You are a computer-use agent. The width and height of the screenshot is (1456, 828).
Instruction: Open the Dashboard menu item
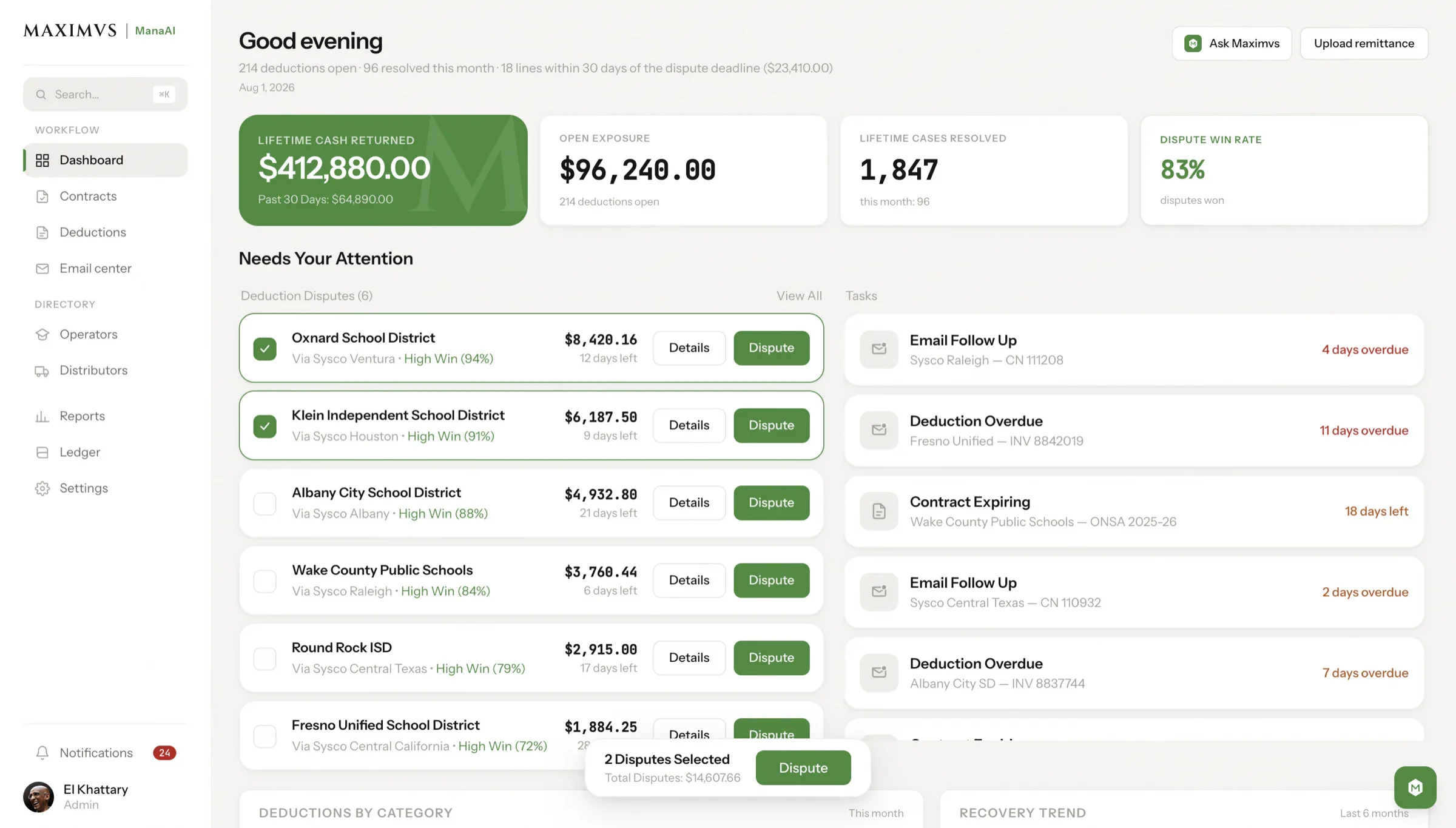pyautogui.click(x=106, y=160)
